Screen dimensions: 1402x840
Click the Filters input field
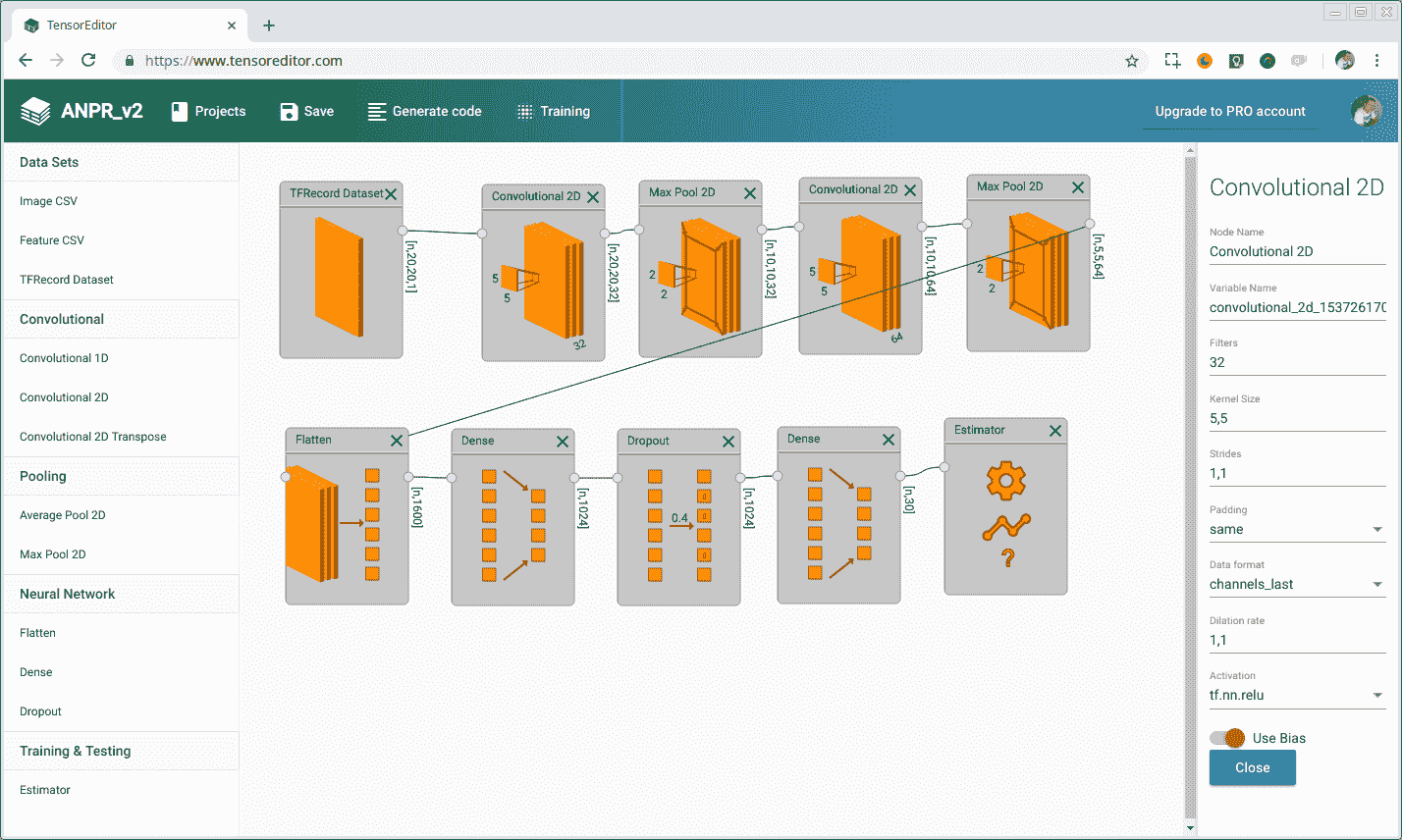click(x=1296, y=362)
